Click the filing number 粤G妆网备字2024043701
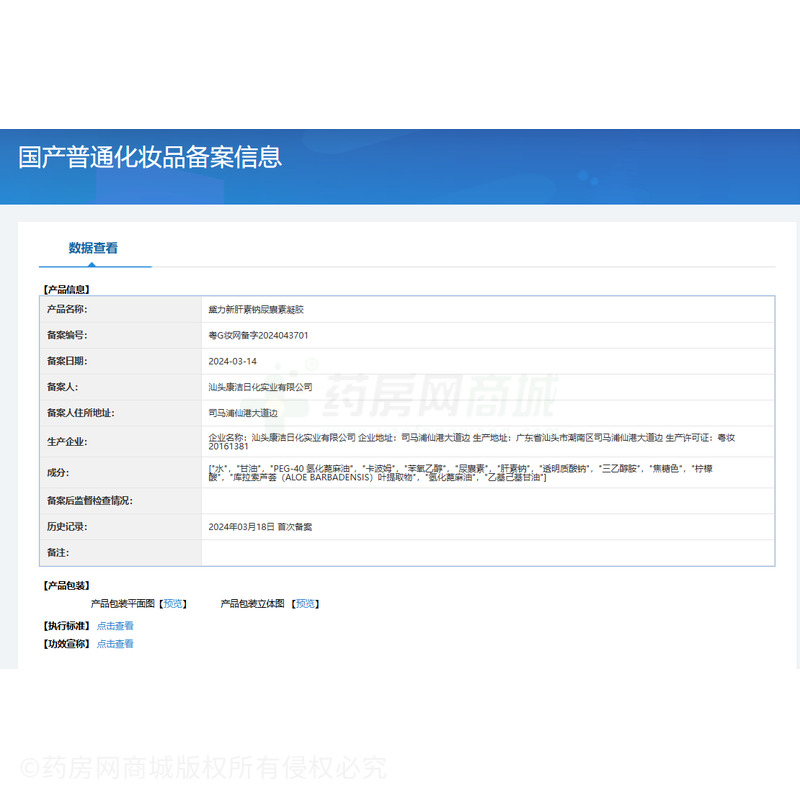 coord(258,336)
